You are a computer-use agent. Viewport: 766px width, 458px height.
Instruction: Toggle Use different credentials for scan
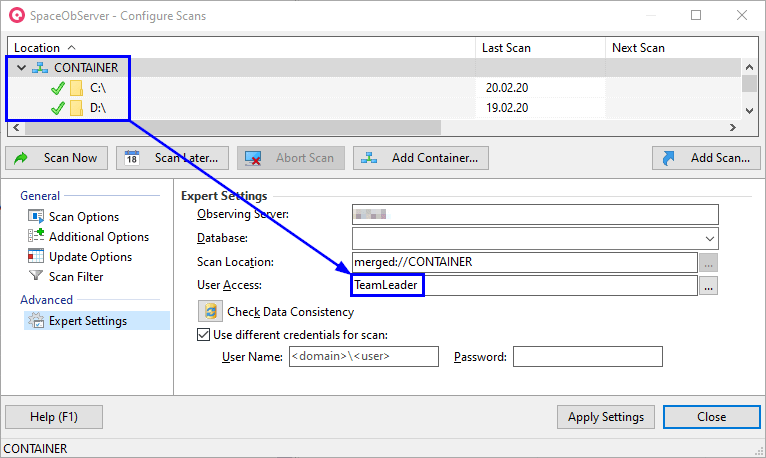click(x=204, y=335)
